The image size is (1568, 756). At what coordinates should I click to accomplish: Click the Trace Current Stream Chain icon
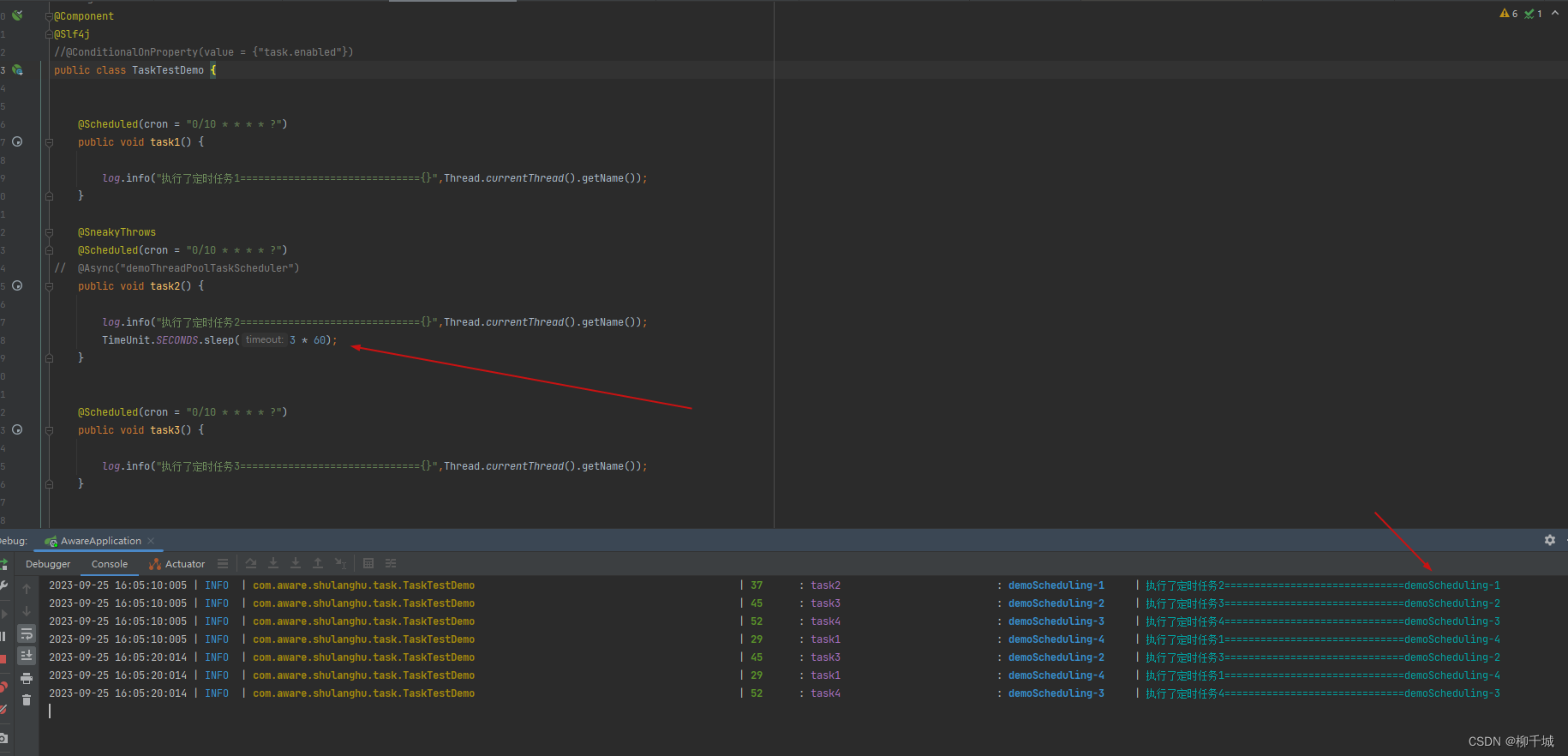[391, 563]
